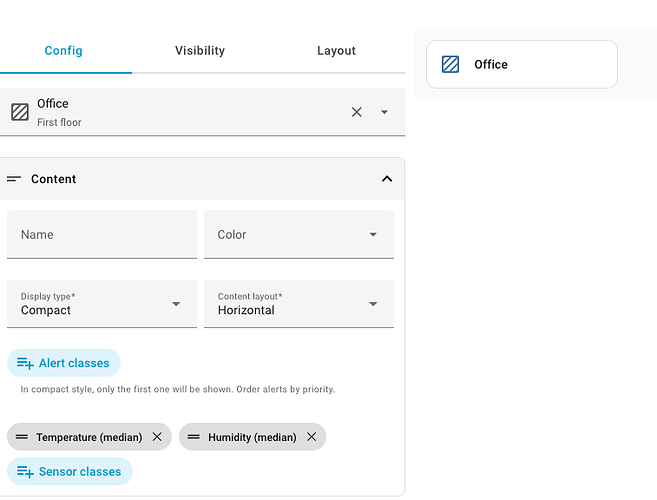Select the Config tab
Image resolution: width=657 pixels, height=500 pixels.
[64, 51]
